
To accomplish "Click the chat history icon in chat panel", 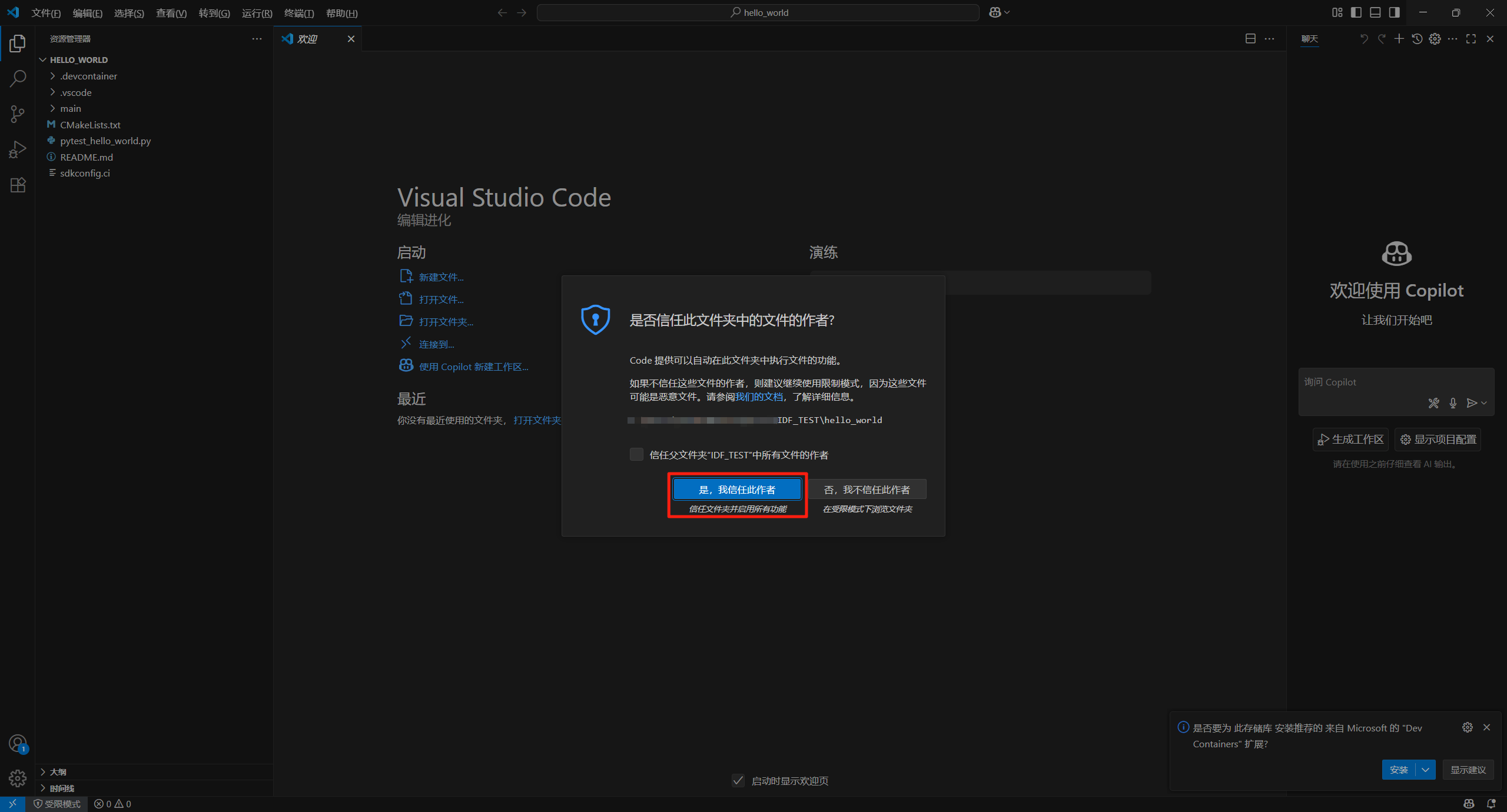I will click(1417, 39).
